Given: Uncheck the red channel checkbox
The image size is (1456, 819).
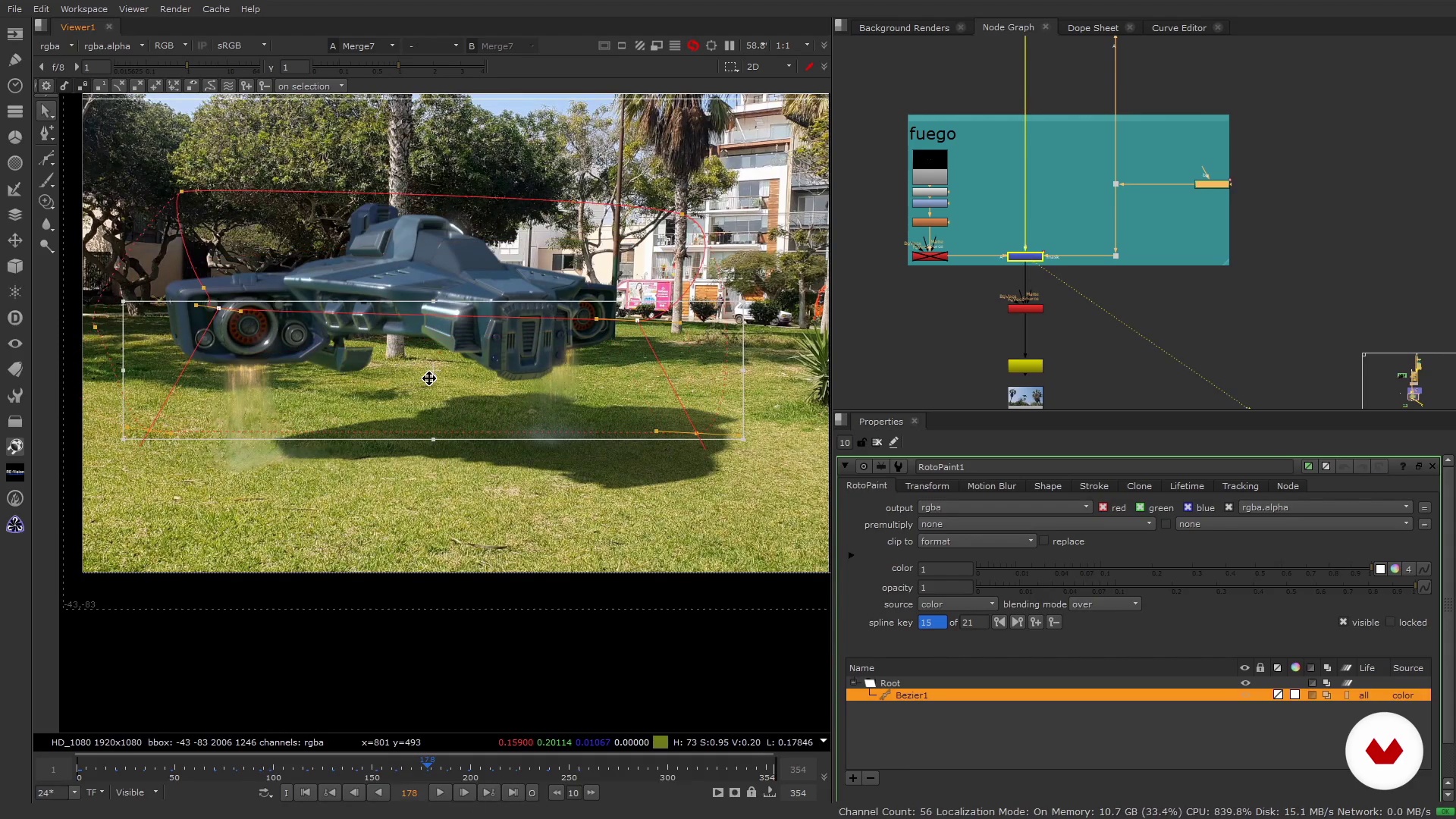Looking at the screenshot, I should (x=1103, y=507).
